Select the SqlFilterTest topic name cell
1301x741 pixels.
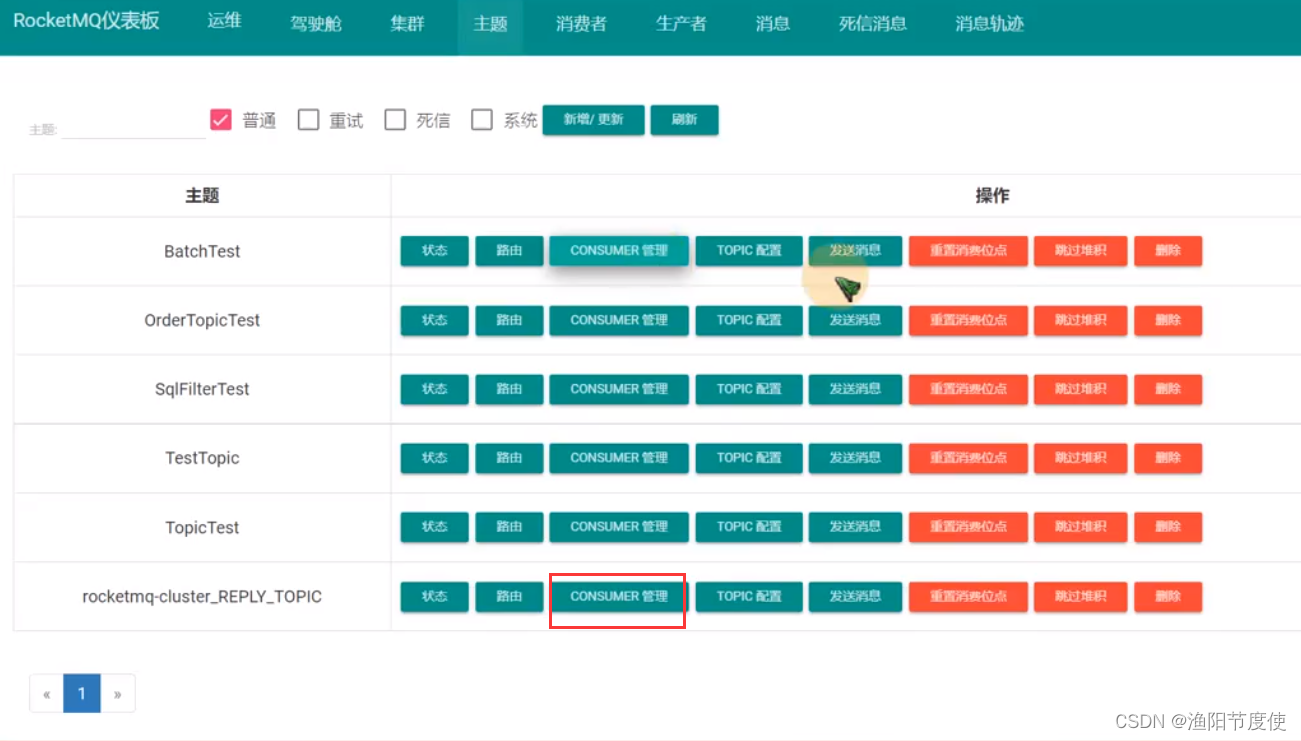202,389
